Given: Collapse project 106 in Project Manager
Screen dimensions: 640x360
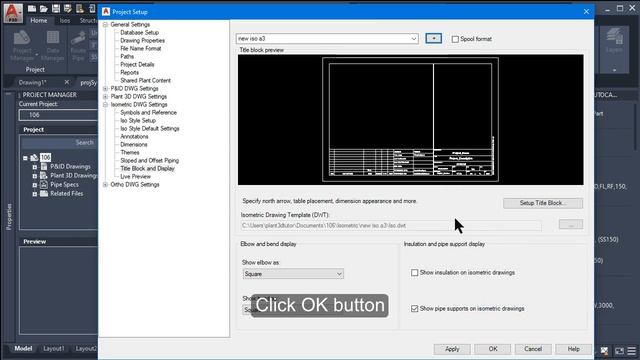Looking at the screenshot, I should coord(25,158).
